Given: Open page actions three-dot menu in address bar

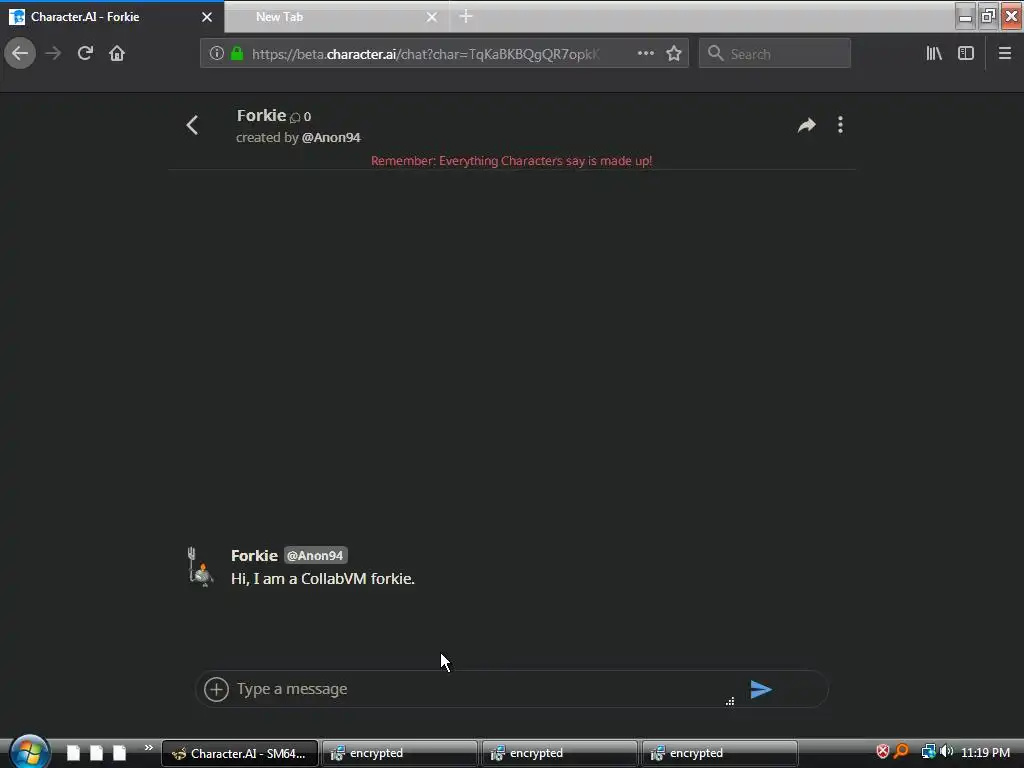Looking at the screenshot, I should click(x=645, y=54).
